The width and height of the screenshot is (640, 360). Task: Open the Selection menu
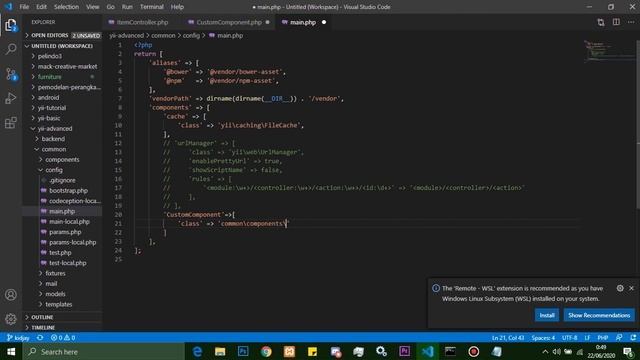(x=66, y=7)
